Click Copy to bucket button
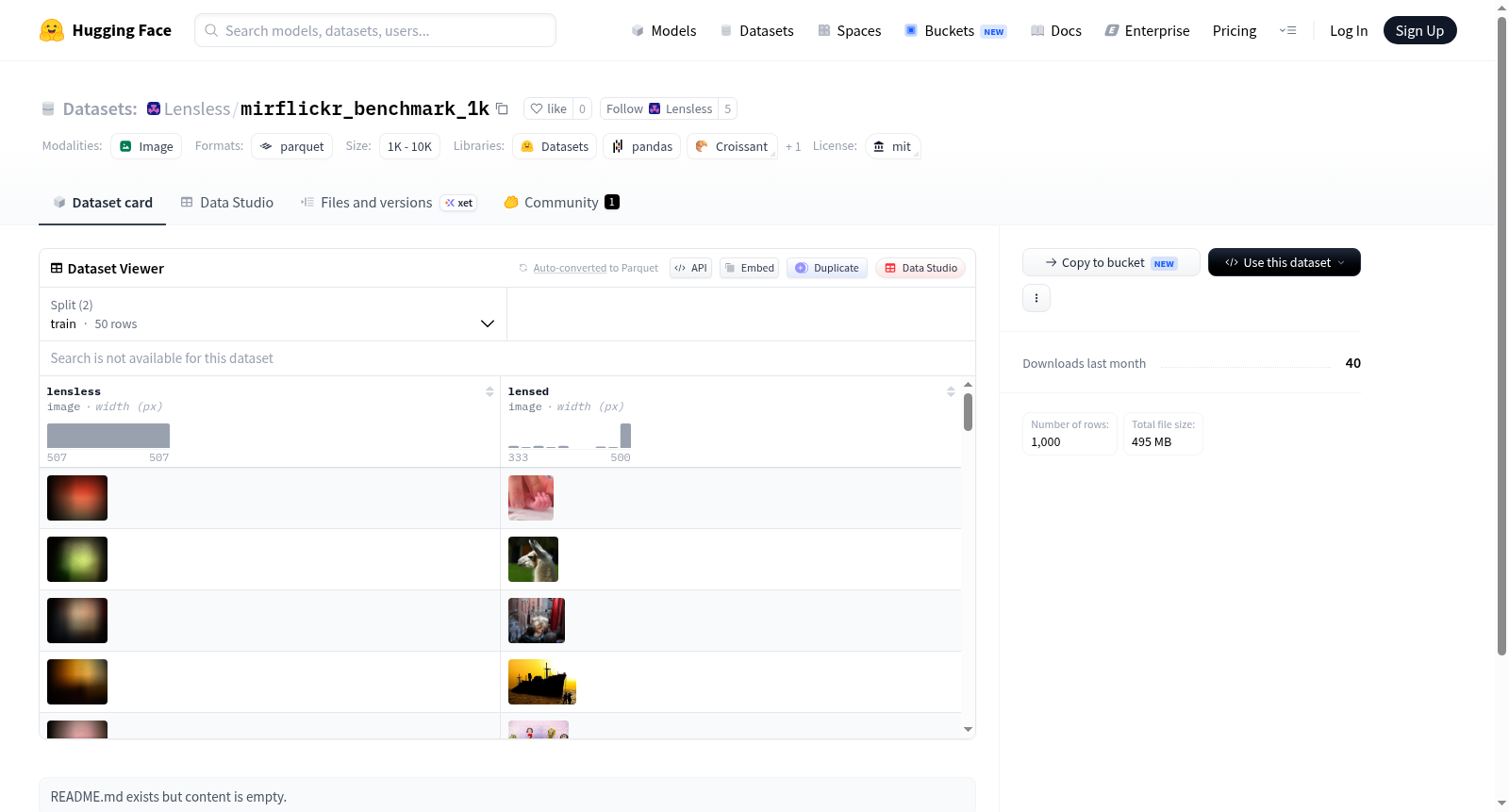 pos(1111,262)
